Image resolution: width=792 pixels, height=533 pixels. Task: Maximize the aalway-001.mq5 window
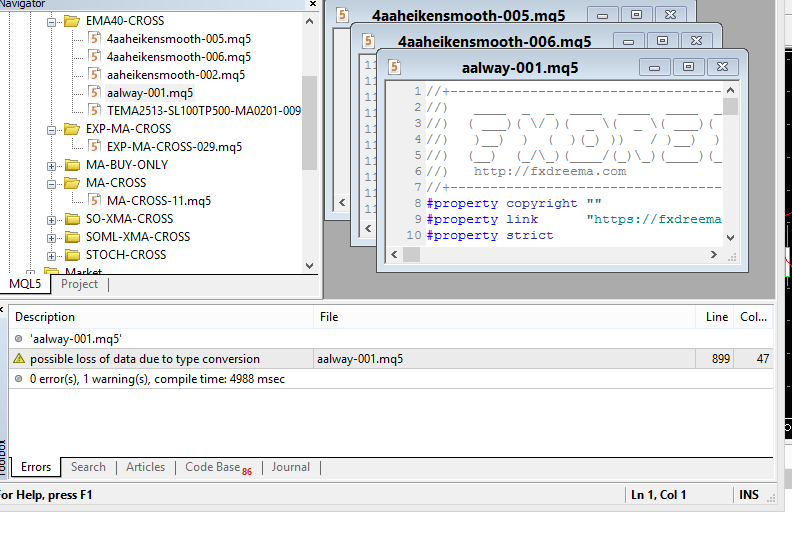(688, 67)
